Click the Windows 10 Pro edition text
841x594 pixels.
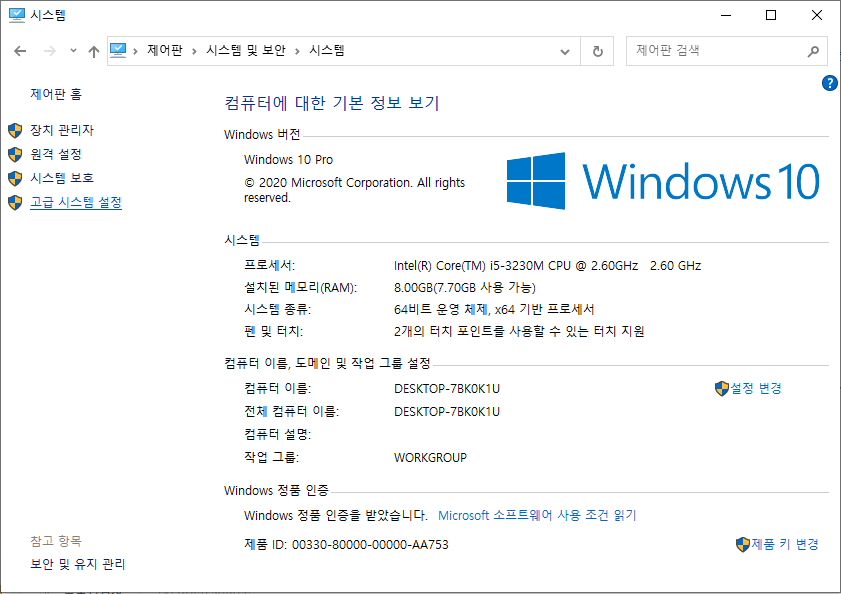[288, 159]
